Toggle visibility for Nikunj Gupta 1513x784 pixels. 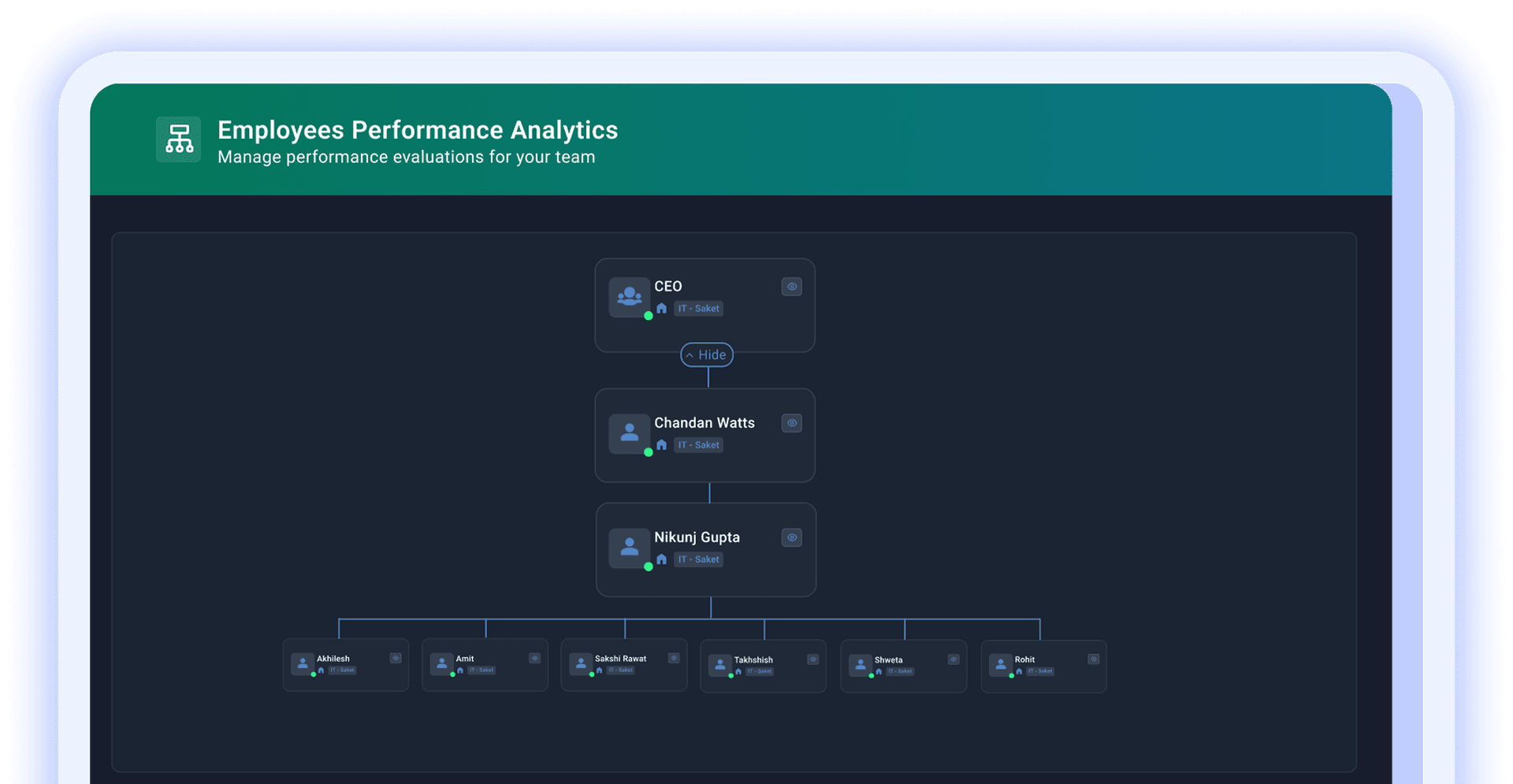pos(791,537)
